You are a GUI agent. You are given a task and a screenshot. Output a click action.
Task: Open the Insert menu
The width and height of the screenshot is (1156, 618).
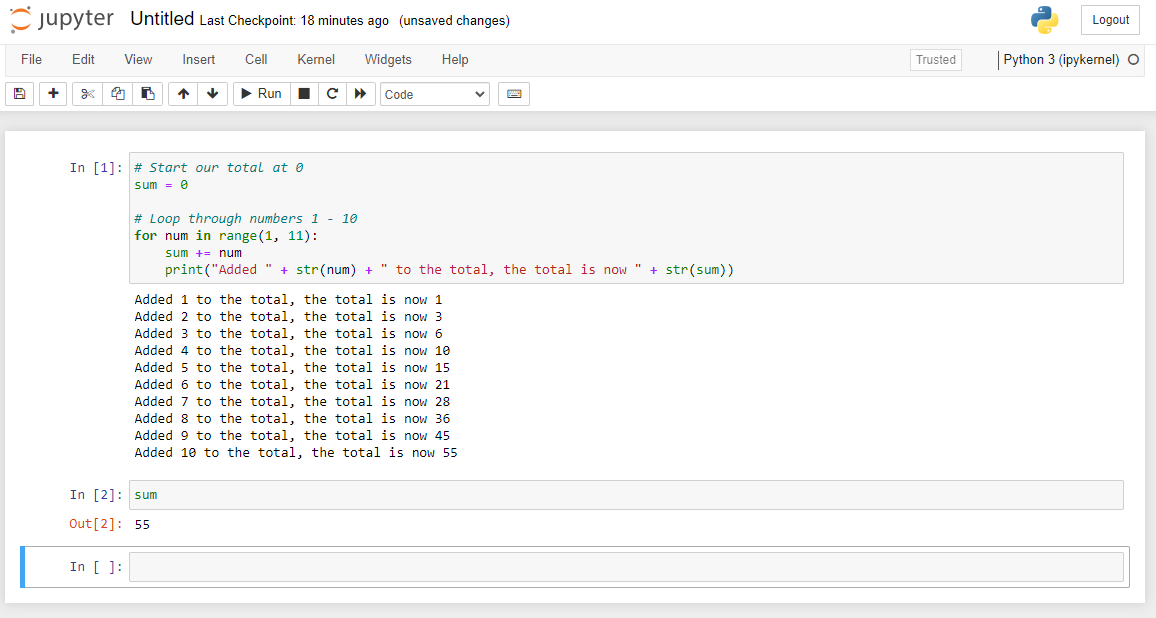(x=199, y=60)
